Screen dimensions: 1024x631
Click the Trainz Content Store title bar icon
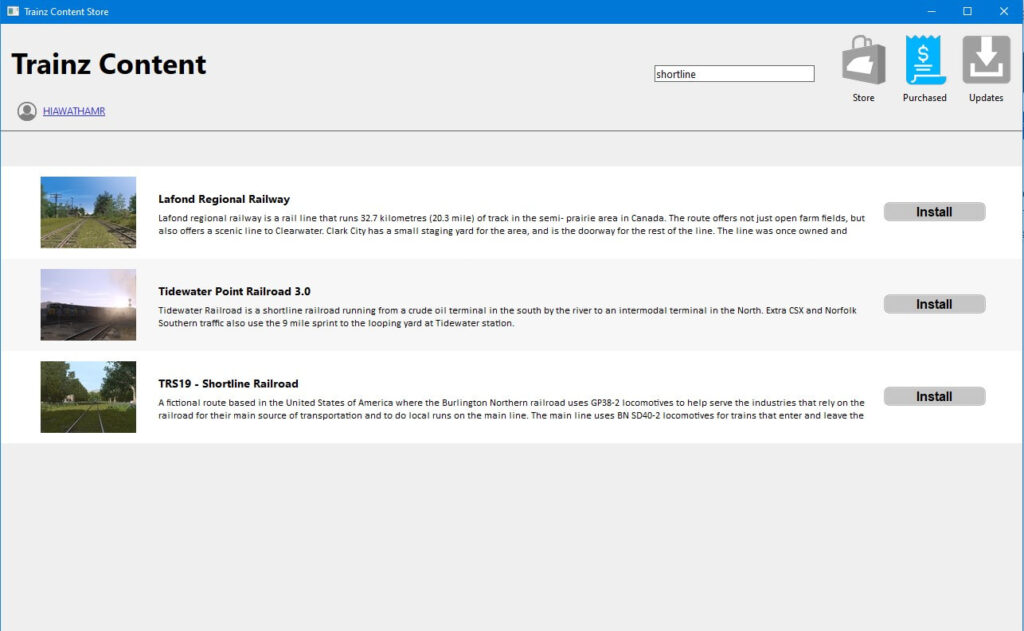[x=12, y=11]
